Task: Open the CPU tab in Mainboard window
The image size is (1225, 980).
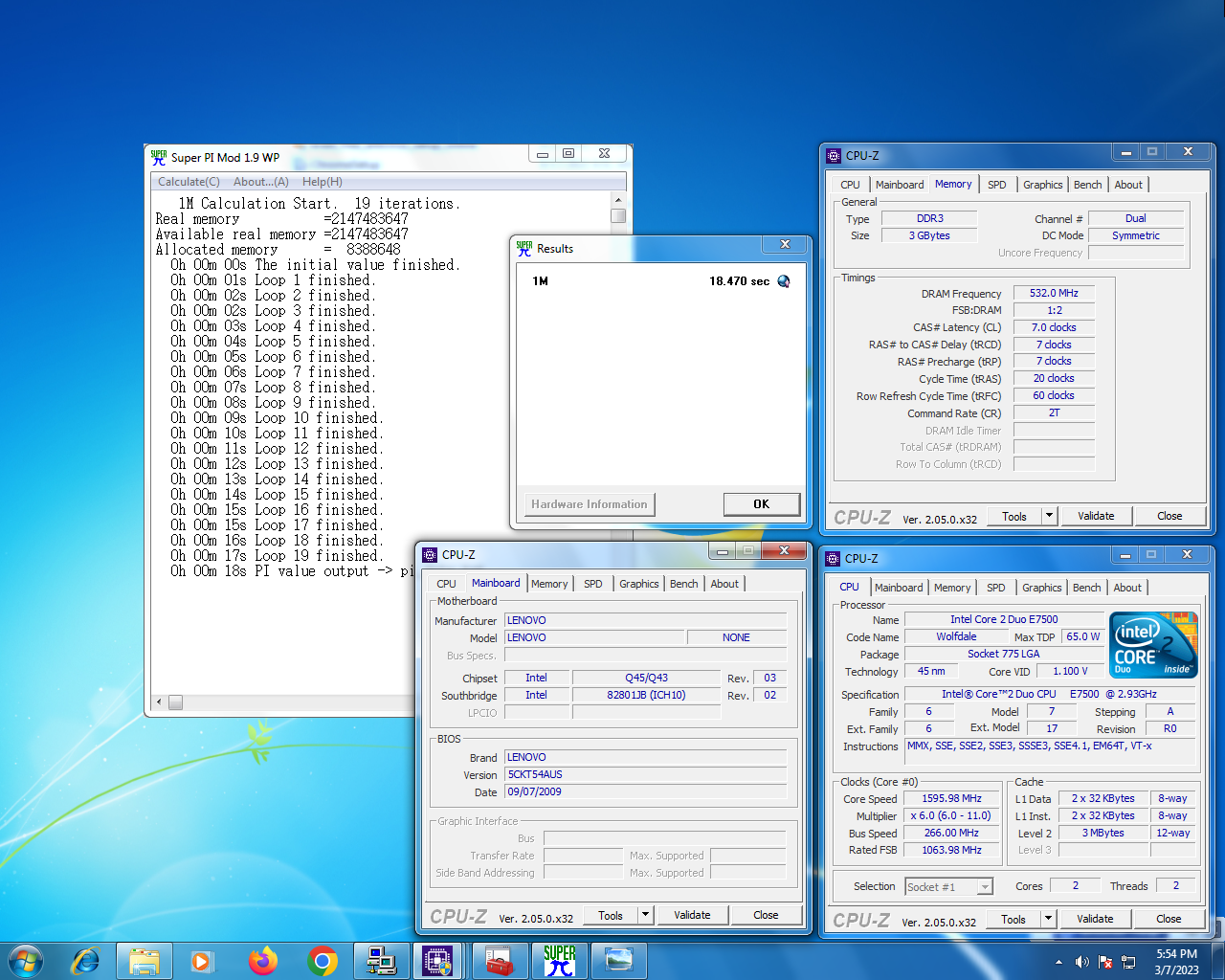Action: point(447,584)
